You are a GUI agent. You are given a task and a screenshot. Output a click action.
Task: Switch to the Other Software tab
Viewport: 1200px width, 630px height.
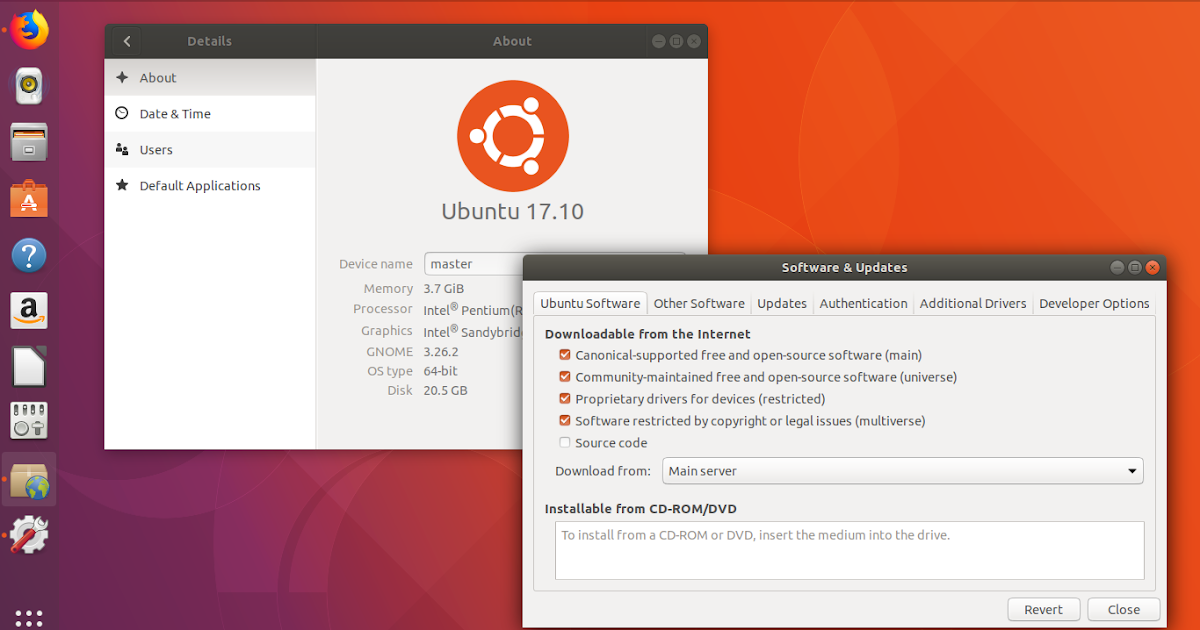click(x=699, y=303)
